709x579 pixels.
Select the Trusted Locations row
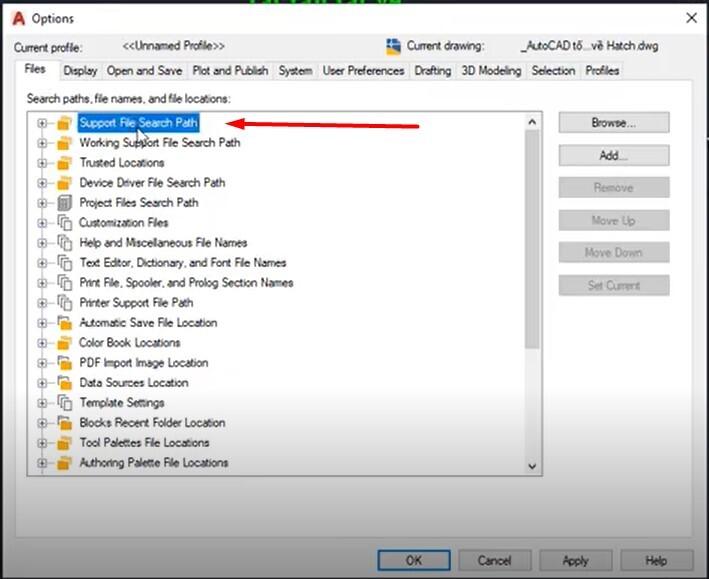point(122,163)
